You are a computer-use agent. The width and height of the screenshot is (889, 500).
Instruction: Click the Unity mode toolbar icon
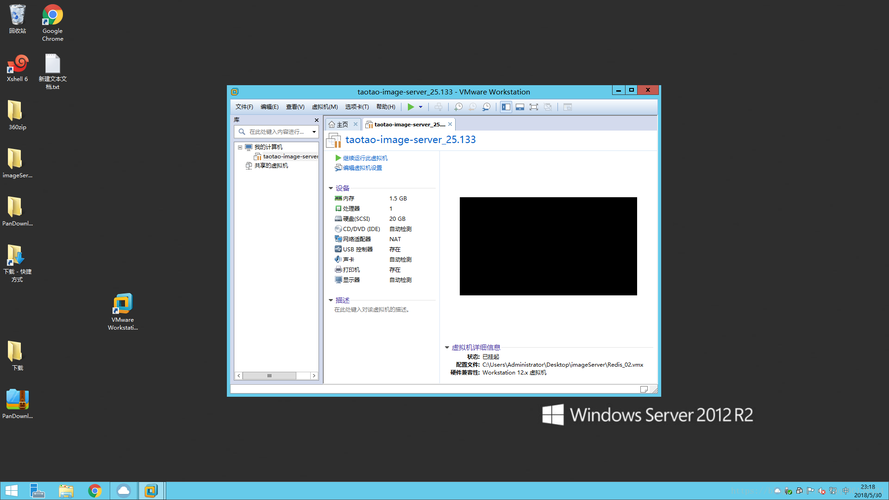point(548,107)
